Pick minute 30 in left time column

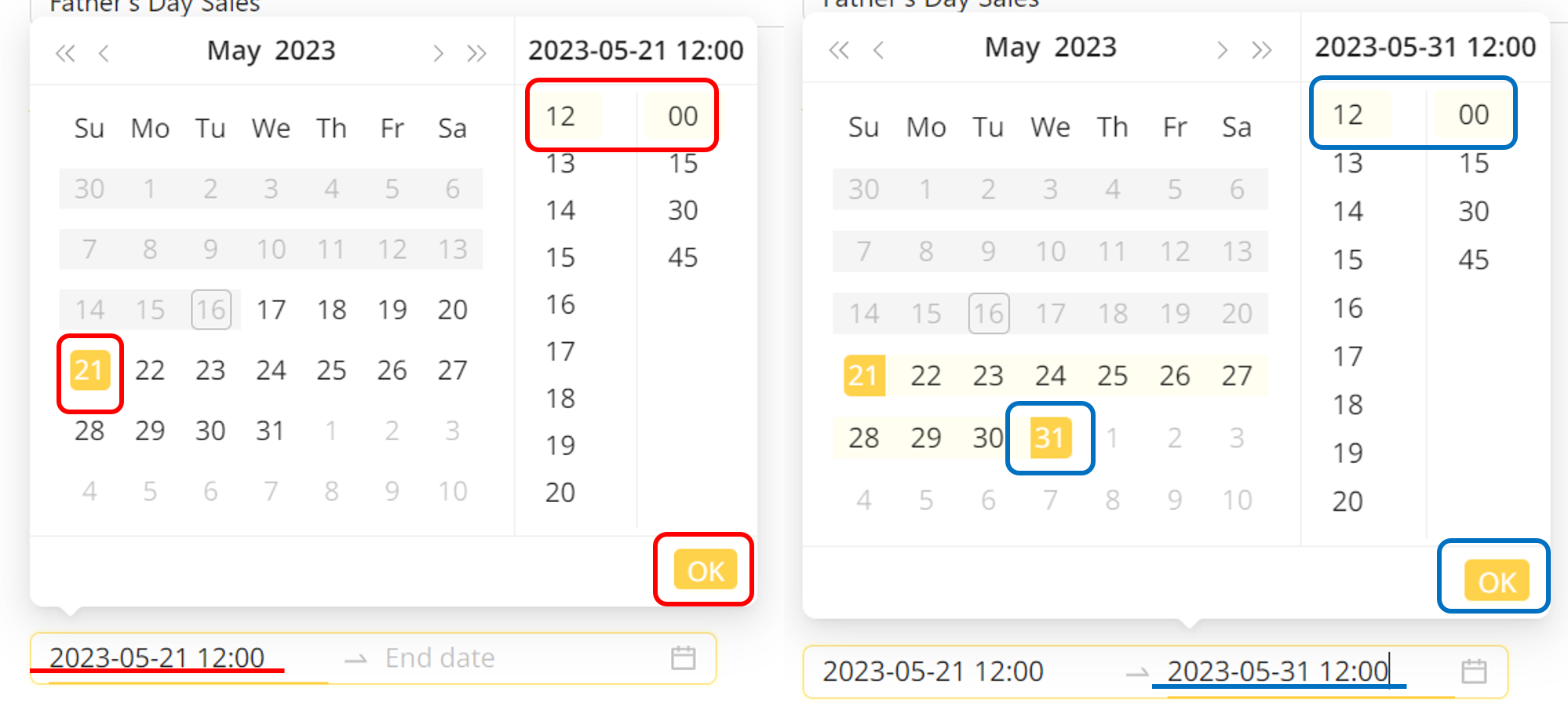(x=683, y=210)
